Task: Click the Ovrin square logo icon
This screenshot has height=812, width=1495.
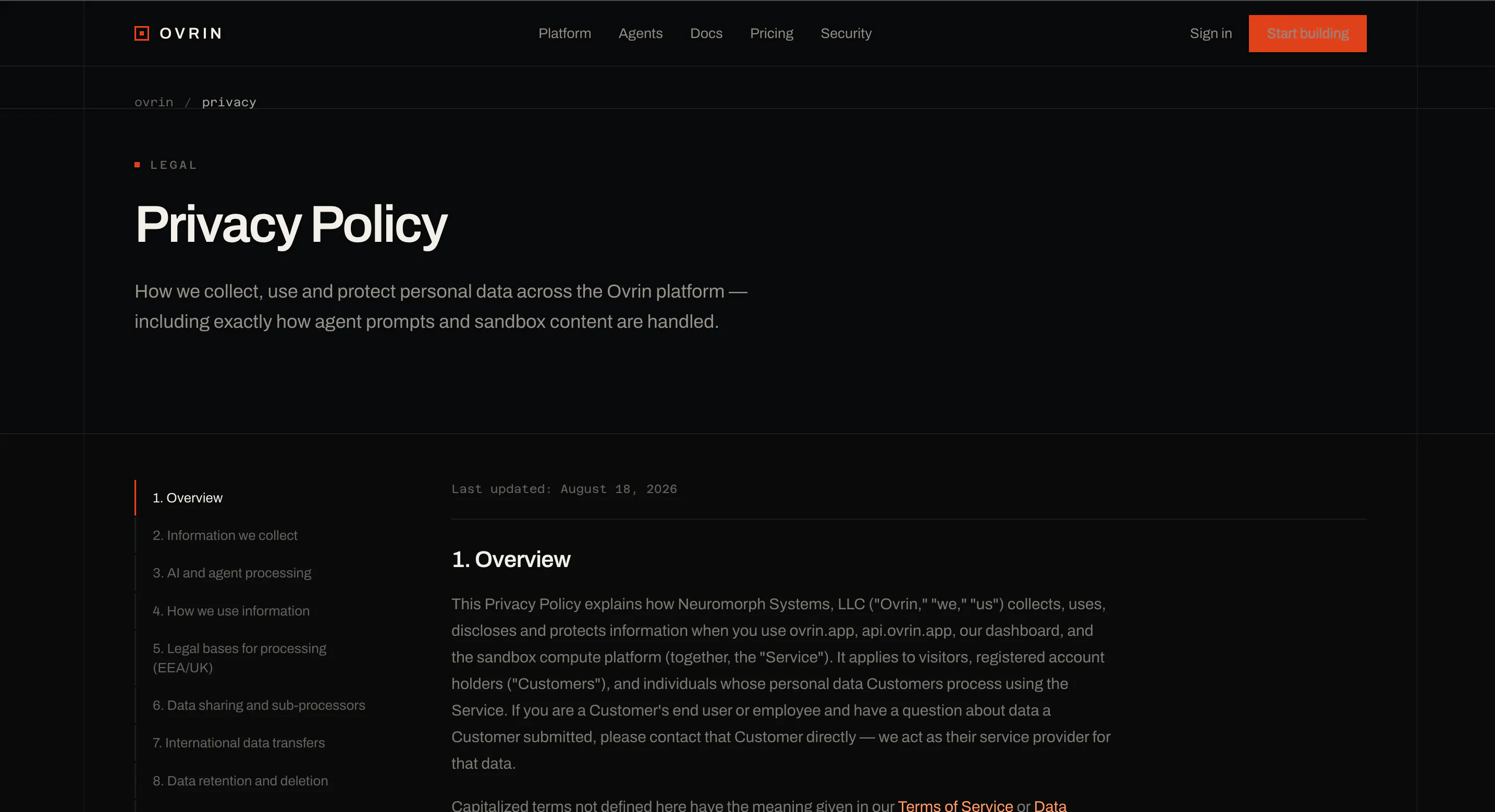Action: point(142,33)
